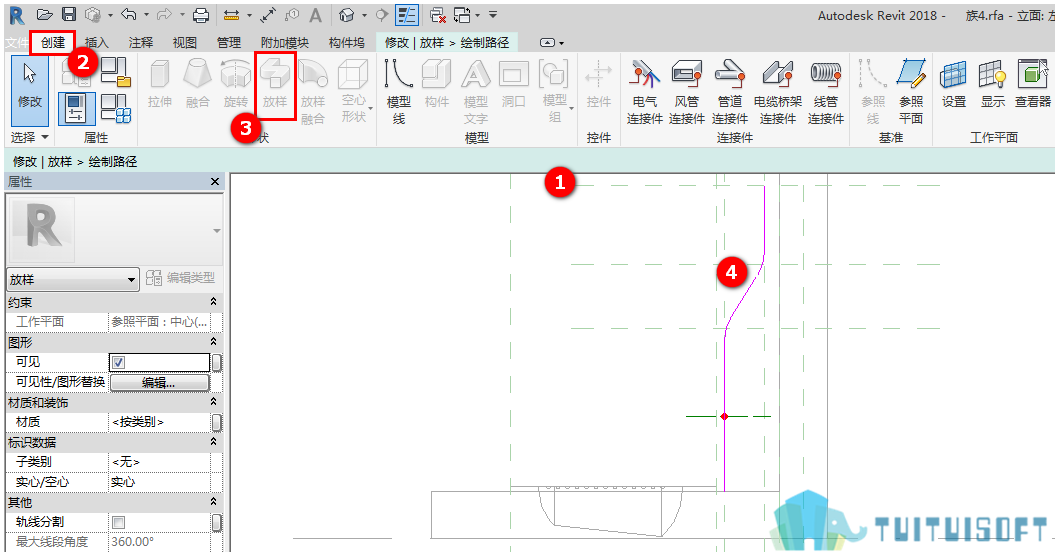1058x557 pixels.
Task: Open the 放样 type selector dropdown
Action: pos(73,279)
